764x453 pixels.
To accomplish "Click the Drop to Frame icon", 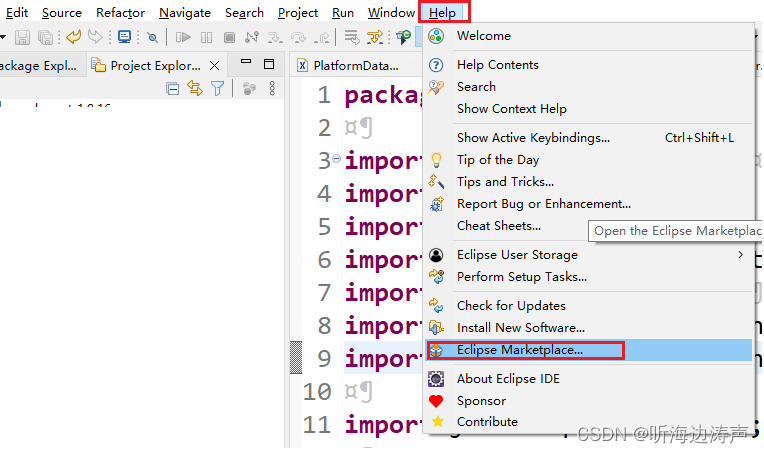I will (x=351, y=37).
